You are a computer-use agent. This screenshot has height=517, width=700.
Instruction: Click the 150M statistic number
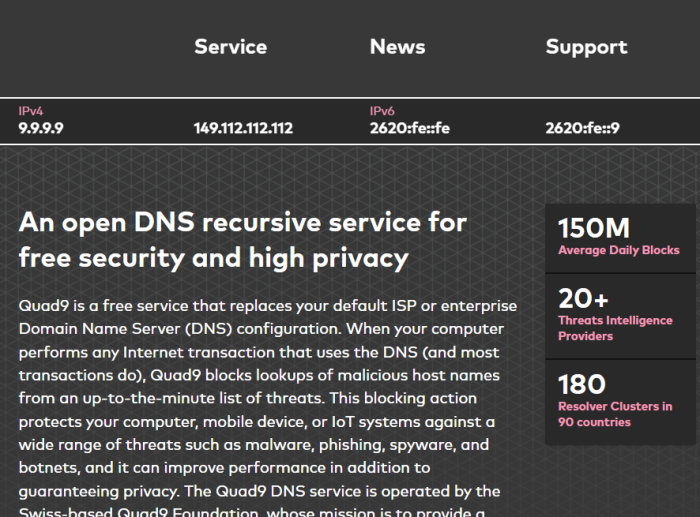pyautogui.click(x=594, y=228)
